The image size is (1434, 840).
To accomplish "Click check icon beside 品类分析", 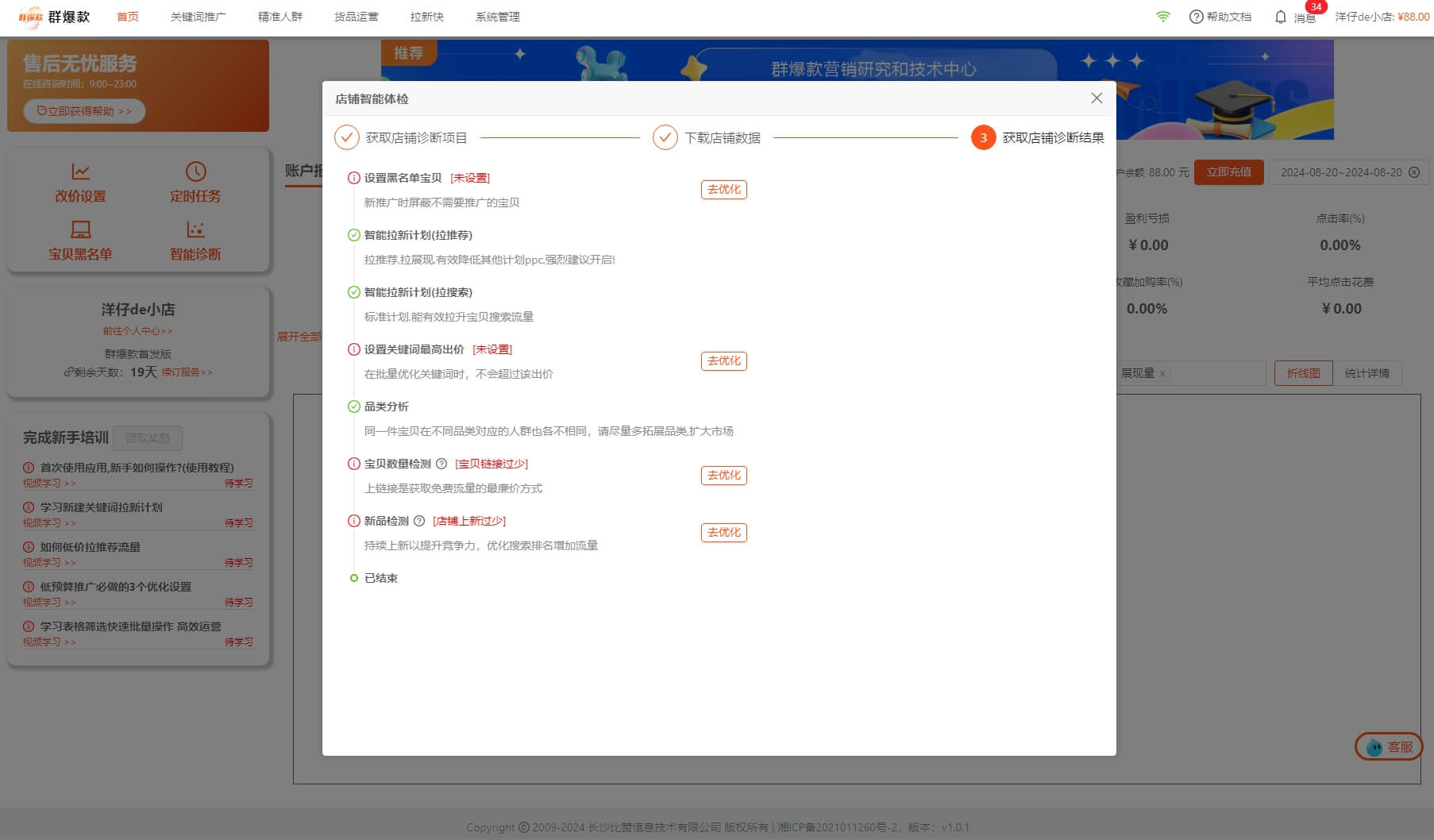I will tap(354, 407).
